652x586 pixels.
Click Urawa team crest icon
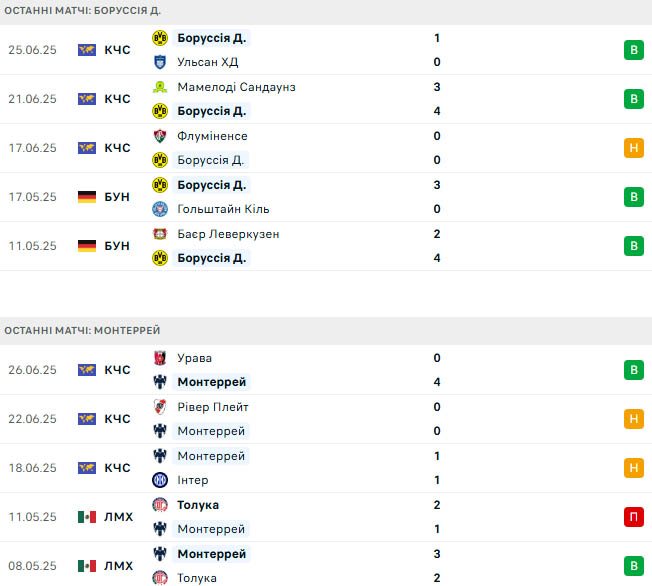click(160, 358)
